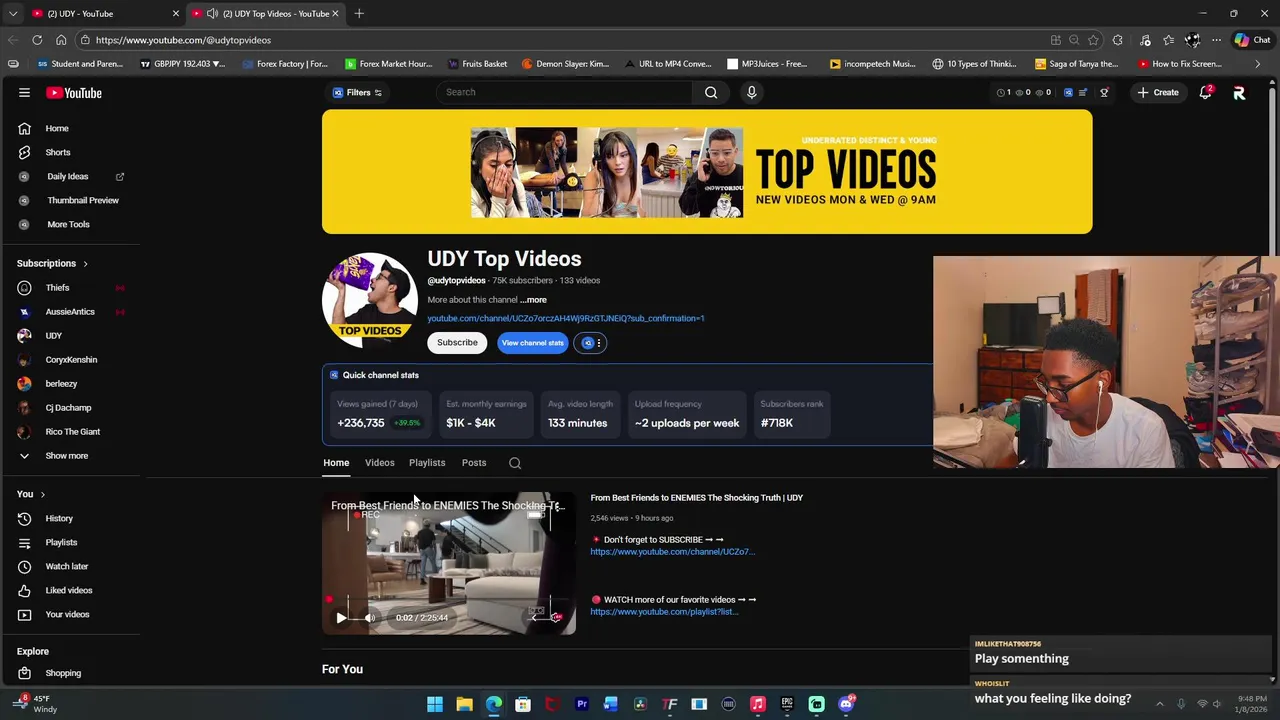Image resolution: width=1280 pixels, height=720 pixels.
Task: Expand the You section chevron
Action: [42, 494]
